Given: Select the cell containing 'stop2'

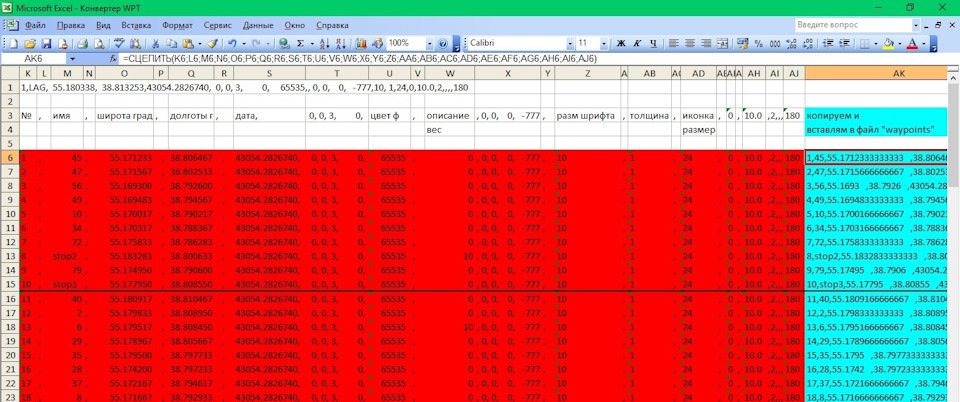Looking at the screenshot, I should [67, 256].
